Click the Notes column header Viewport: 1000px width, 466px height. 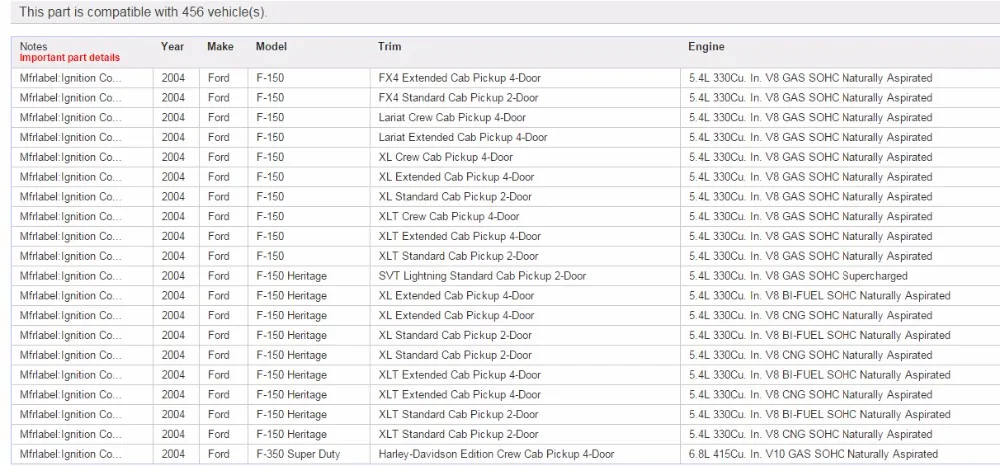pyautogui.click(x=33, y=47)
